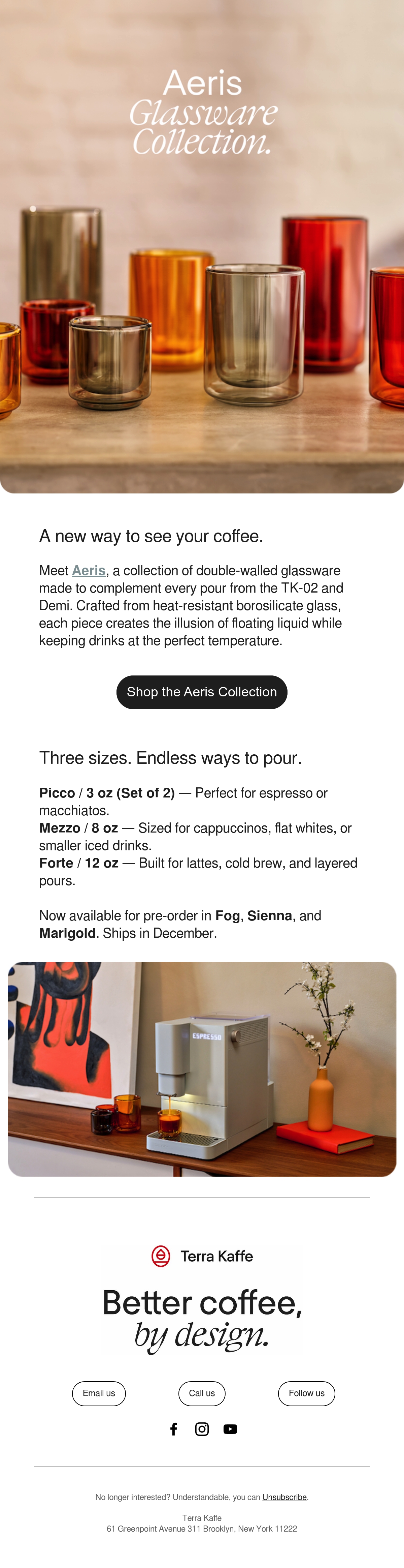Click the Unsubscribe link
Image resolution: width=404 pixels, height=1568 pixels.
pyautogui.click(x=284, y=1497)
